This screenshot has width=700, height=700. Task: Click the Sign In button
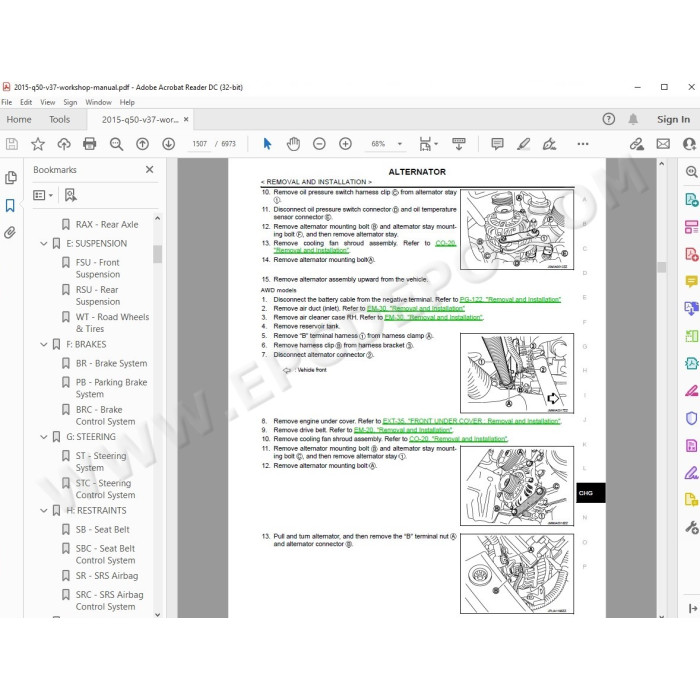pos(673,119)
